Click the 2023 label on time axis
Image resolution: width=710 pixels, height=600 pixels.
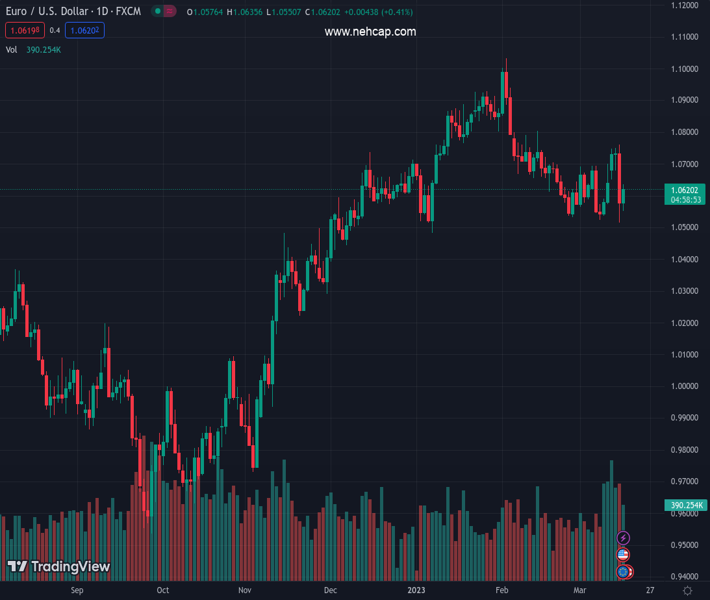417,591
